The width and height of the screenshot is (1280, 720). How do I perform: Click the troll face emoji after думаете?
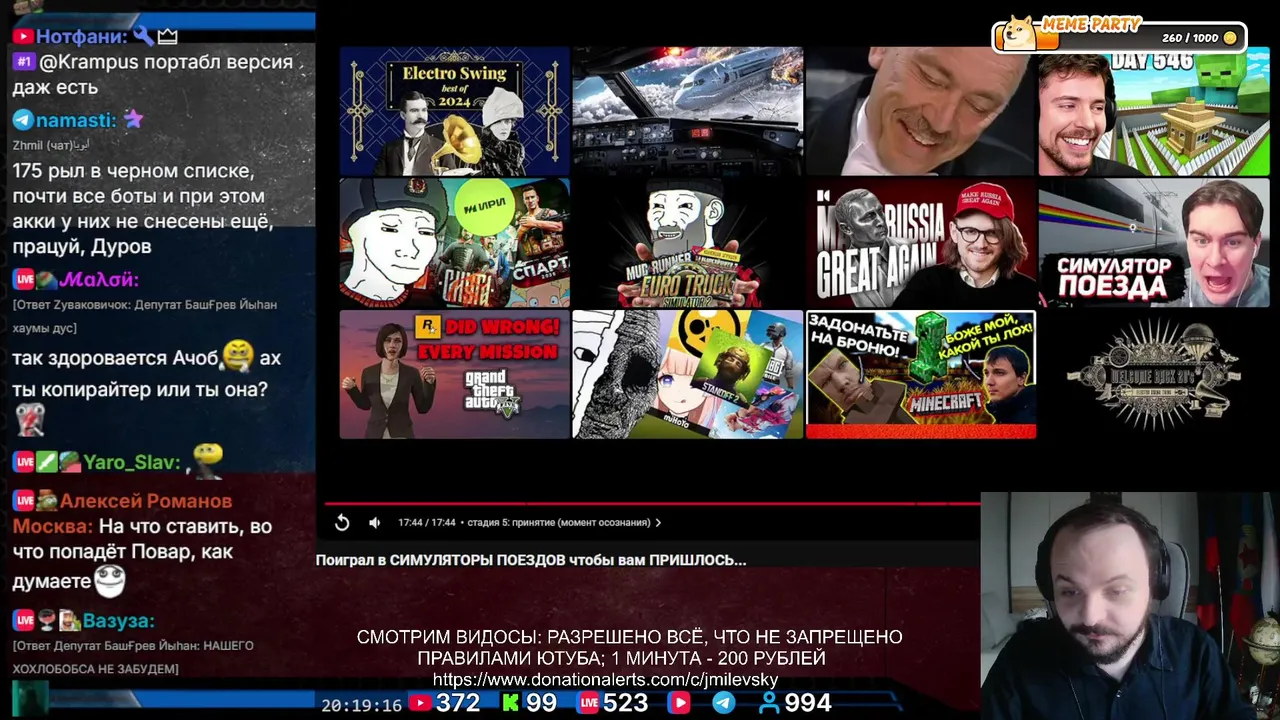tap(109, 579)
